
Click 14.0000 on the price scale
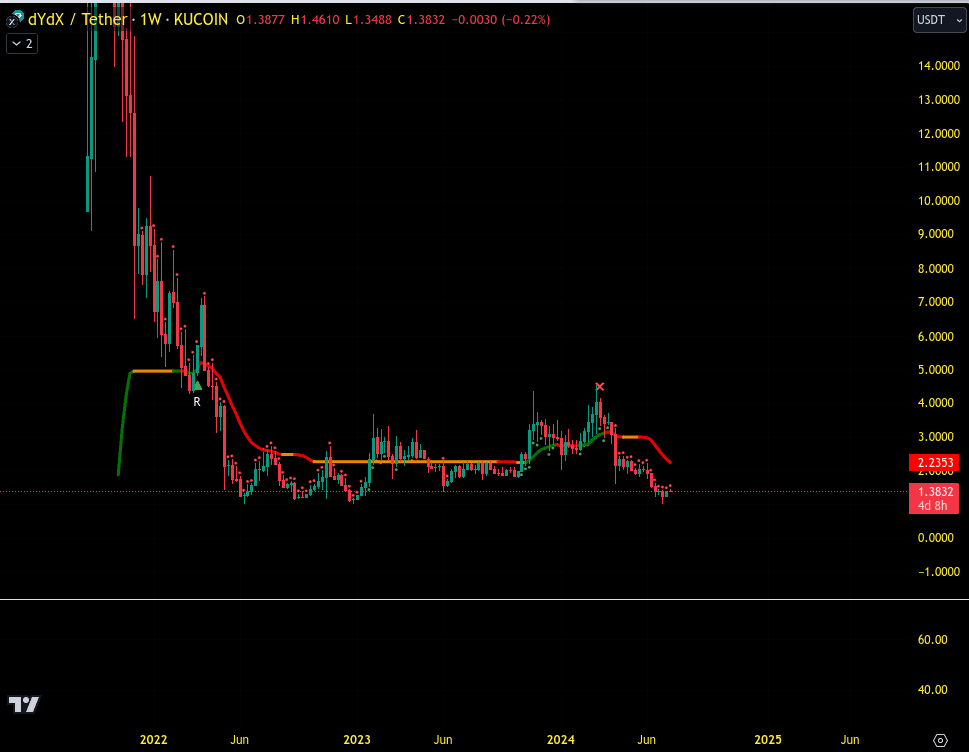[x=939, y=65]
